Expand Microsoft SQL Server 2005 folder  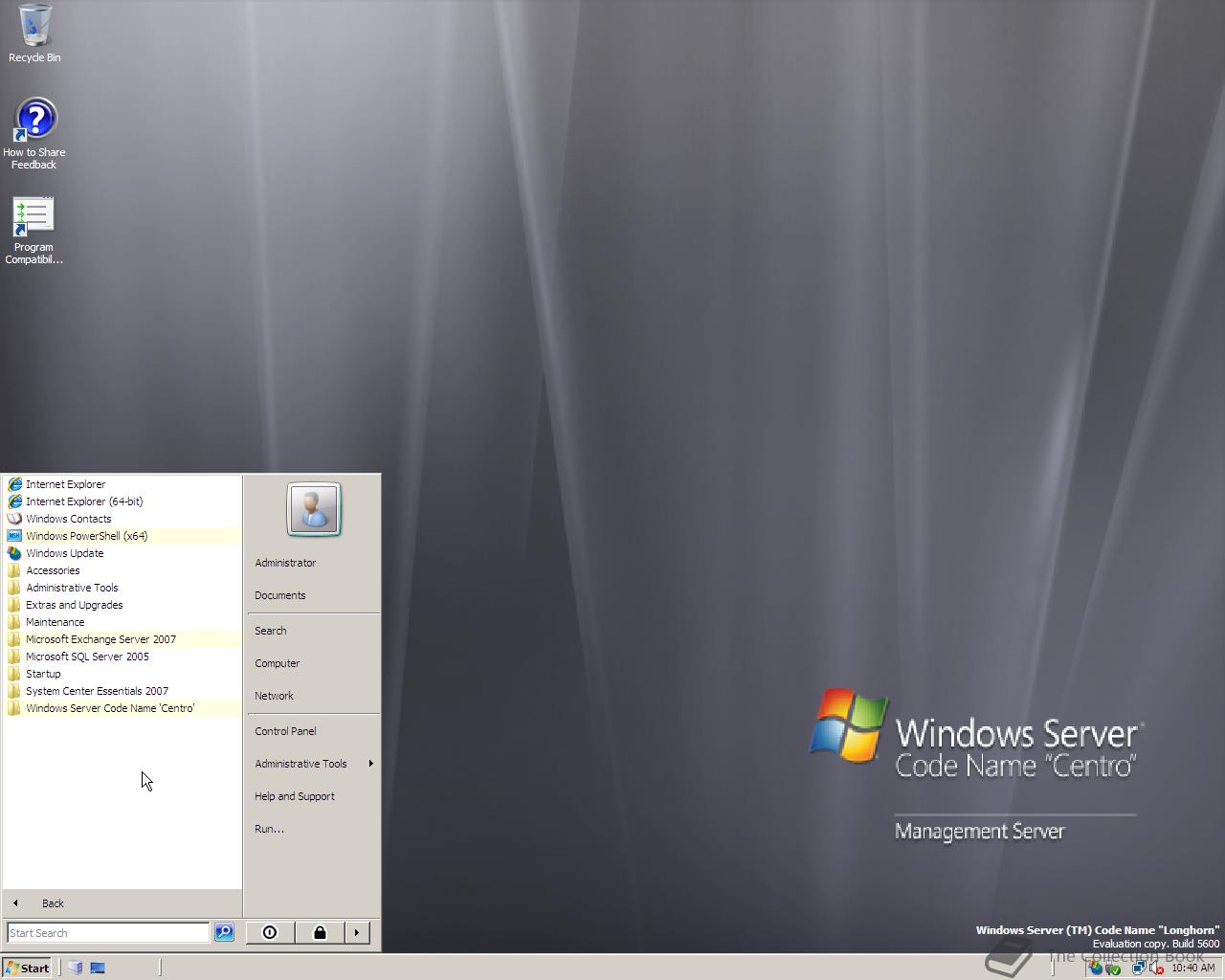pyautogui.click(x=122, y=657)
